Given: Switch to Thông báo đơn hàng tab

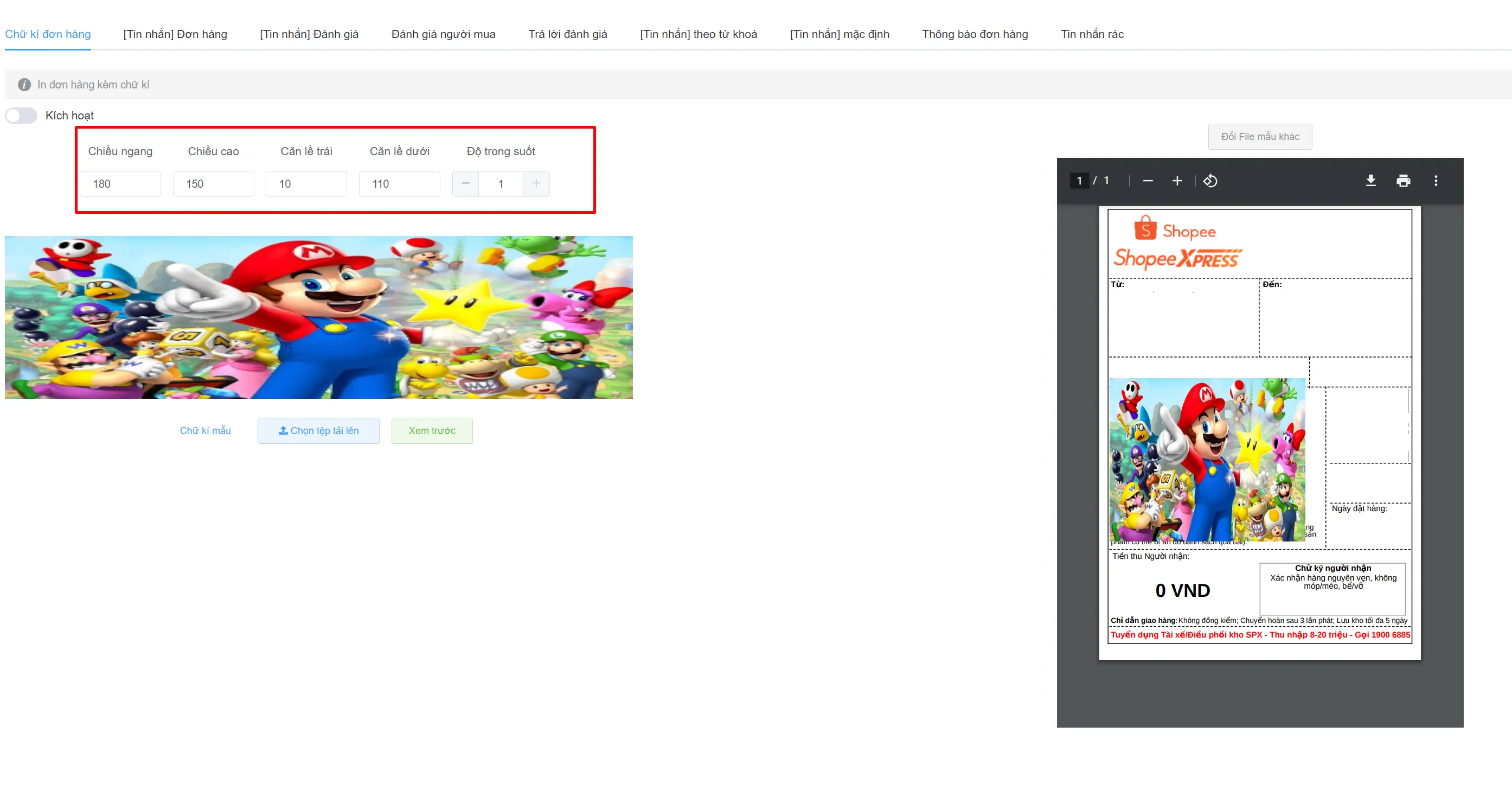Looking at the screenshot, I should pos(975,34).
